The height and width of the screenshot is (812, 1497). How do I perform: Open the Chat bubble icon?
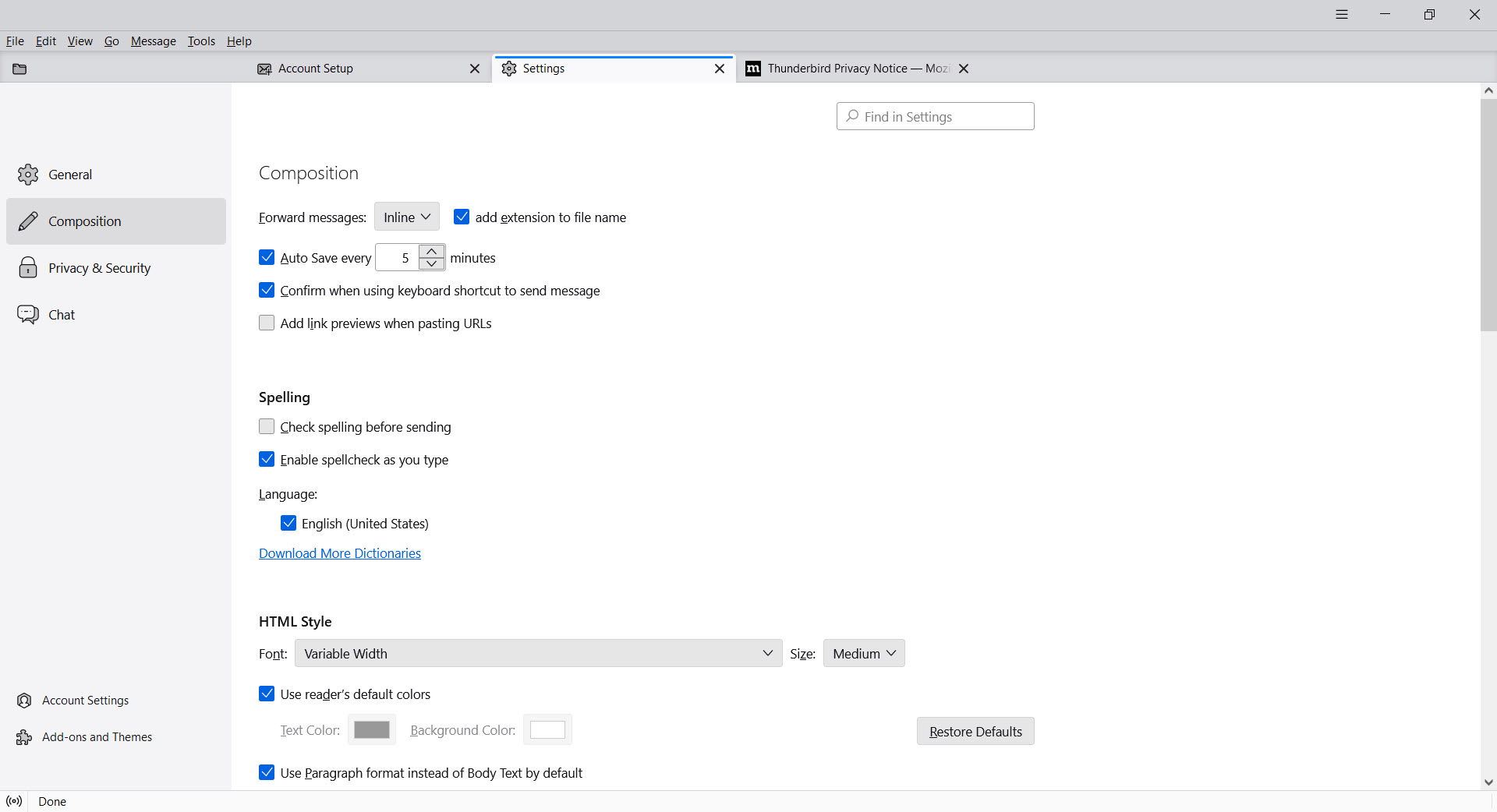click(28, 315)
